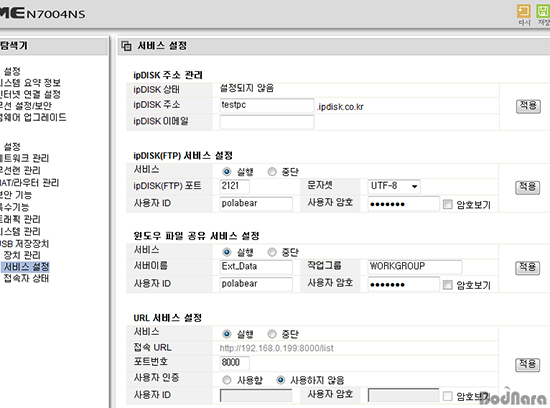Open 접속자 상태 in the sidebar
The height and width of the screenshot is (408, 550).
(26, 278)
